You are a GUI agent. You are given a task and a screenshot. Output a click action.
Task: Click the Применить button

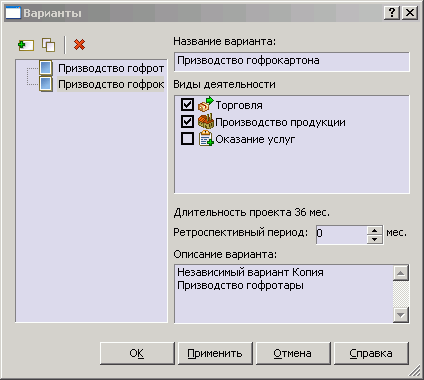point(215,353)
